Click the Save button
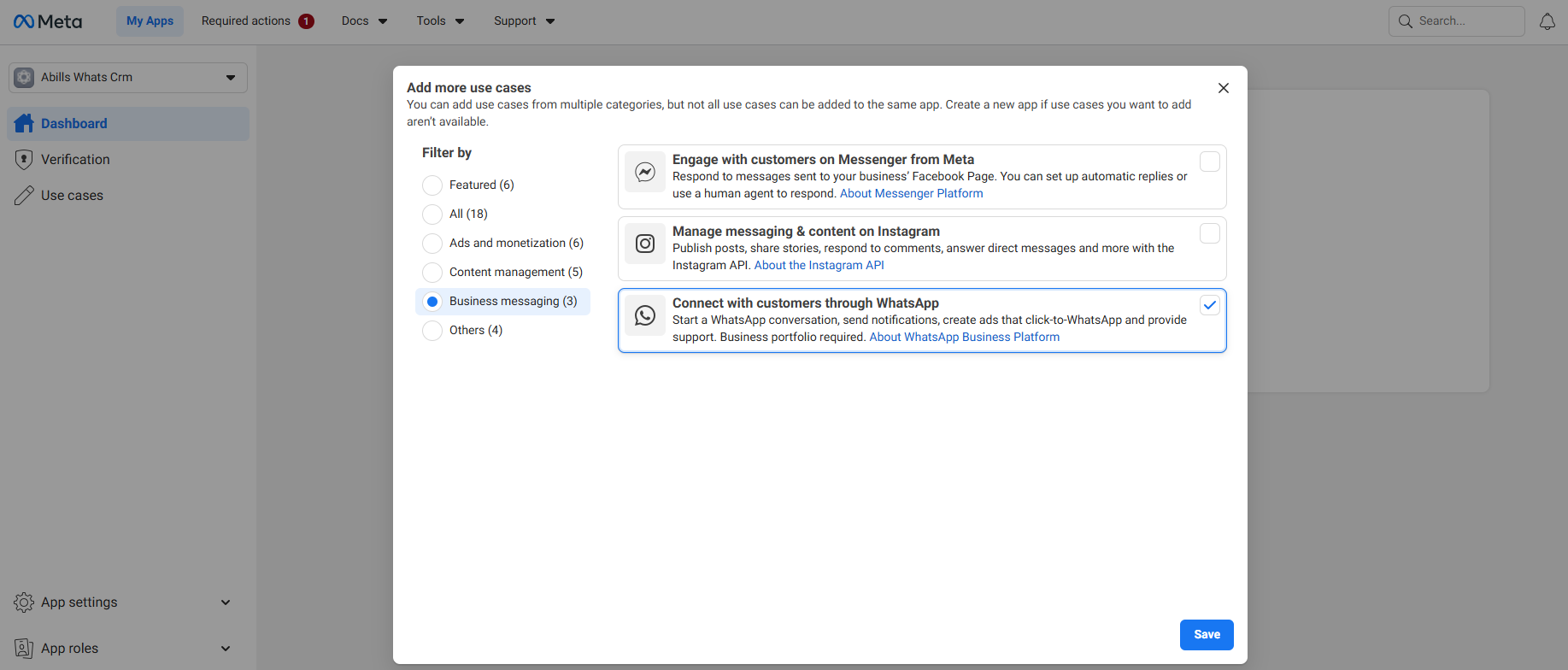The image size is (1568, 670). (1206, 634)
